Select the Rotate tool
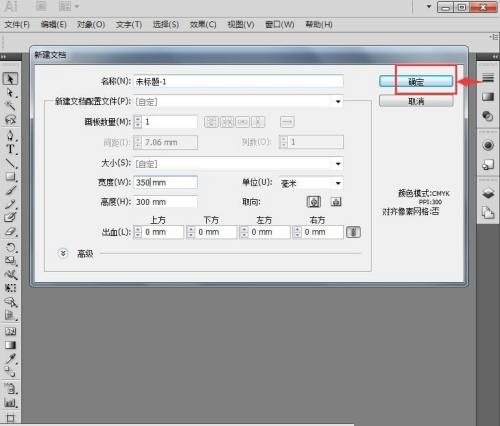The width and height of the screenshot is (500, 426). coord(10,247)
